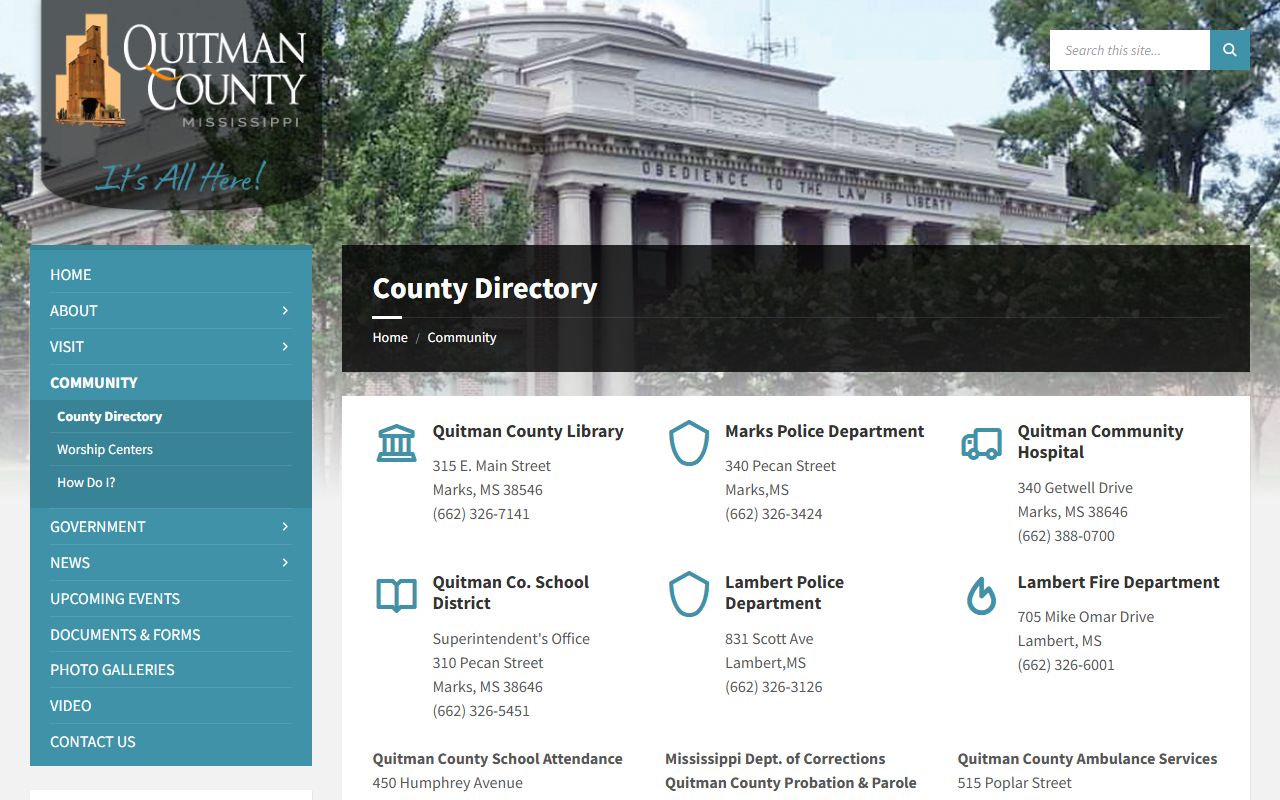Click the Superintendent's Office text

(511, 639)
